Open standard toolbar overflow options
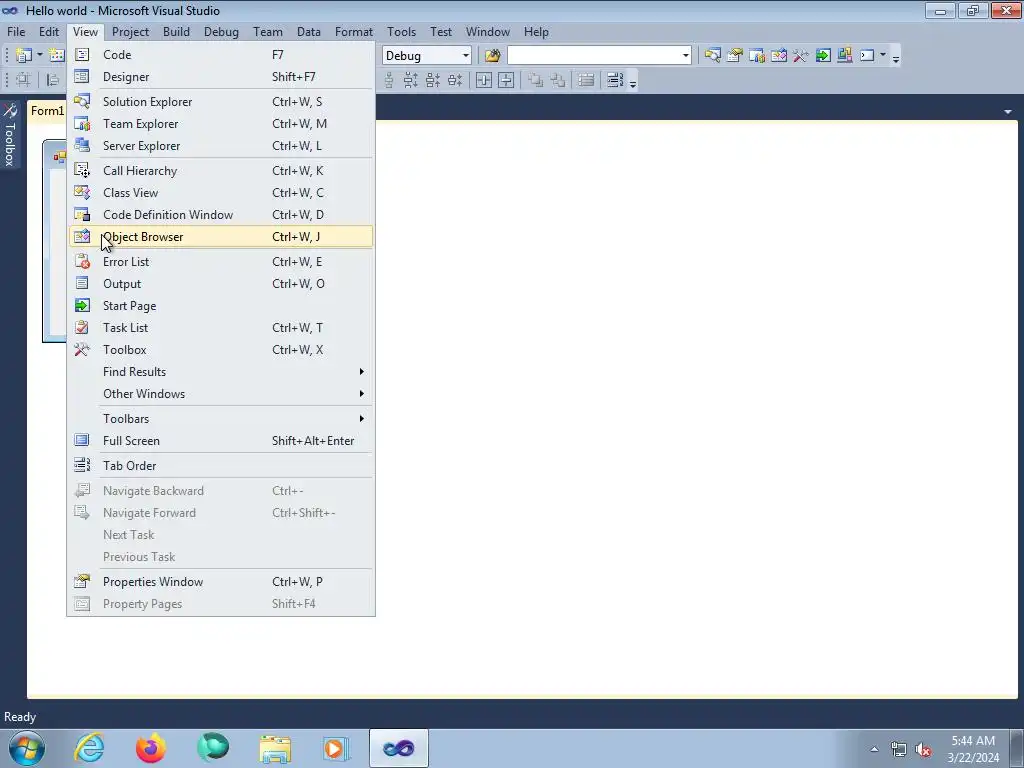Image resolution: width=1024 pixels, height=768 pixels. tap(896, 59)
